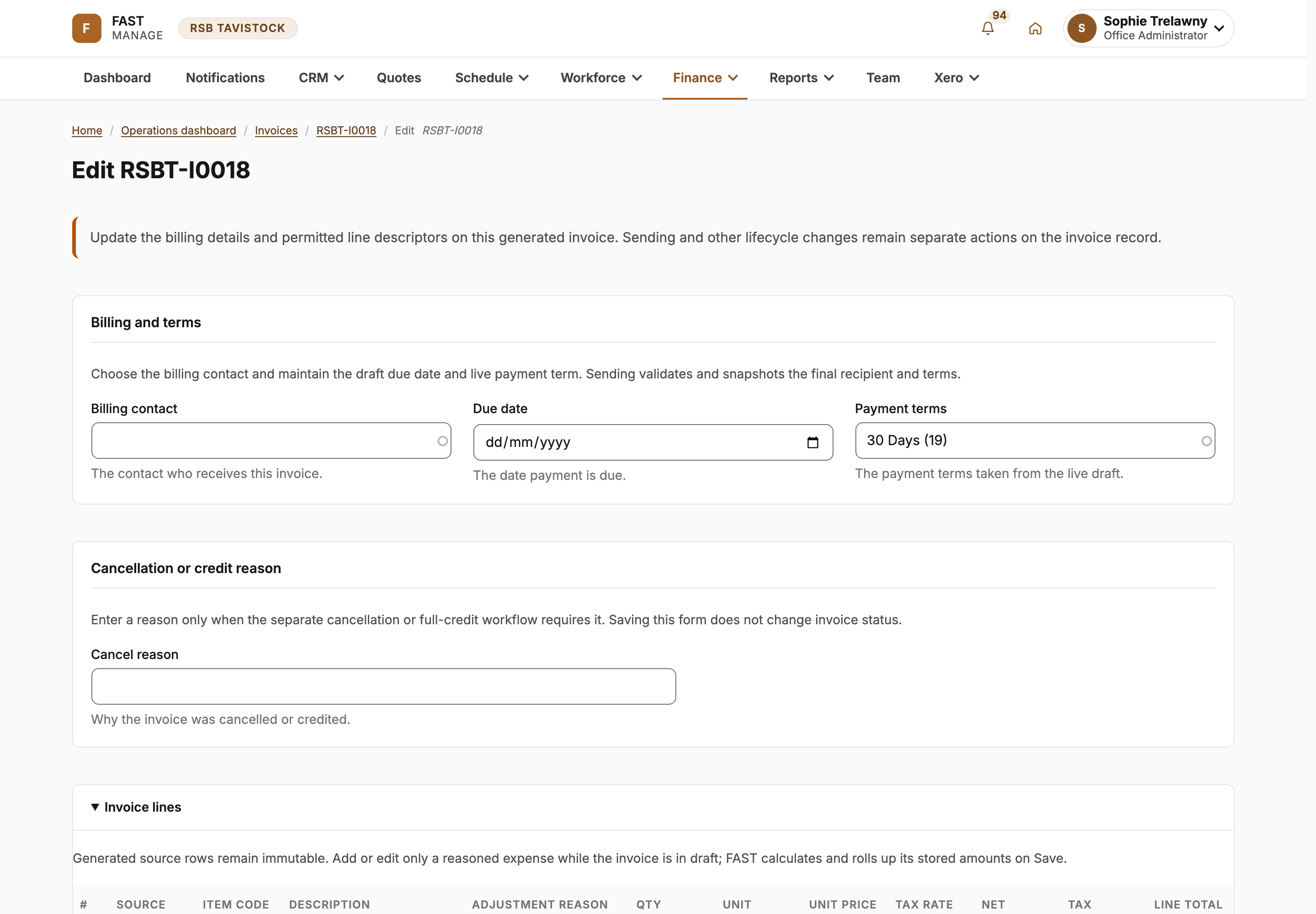Click the FAST Manage logo icon

pyautogui.click(x=86, y=28)
